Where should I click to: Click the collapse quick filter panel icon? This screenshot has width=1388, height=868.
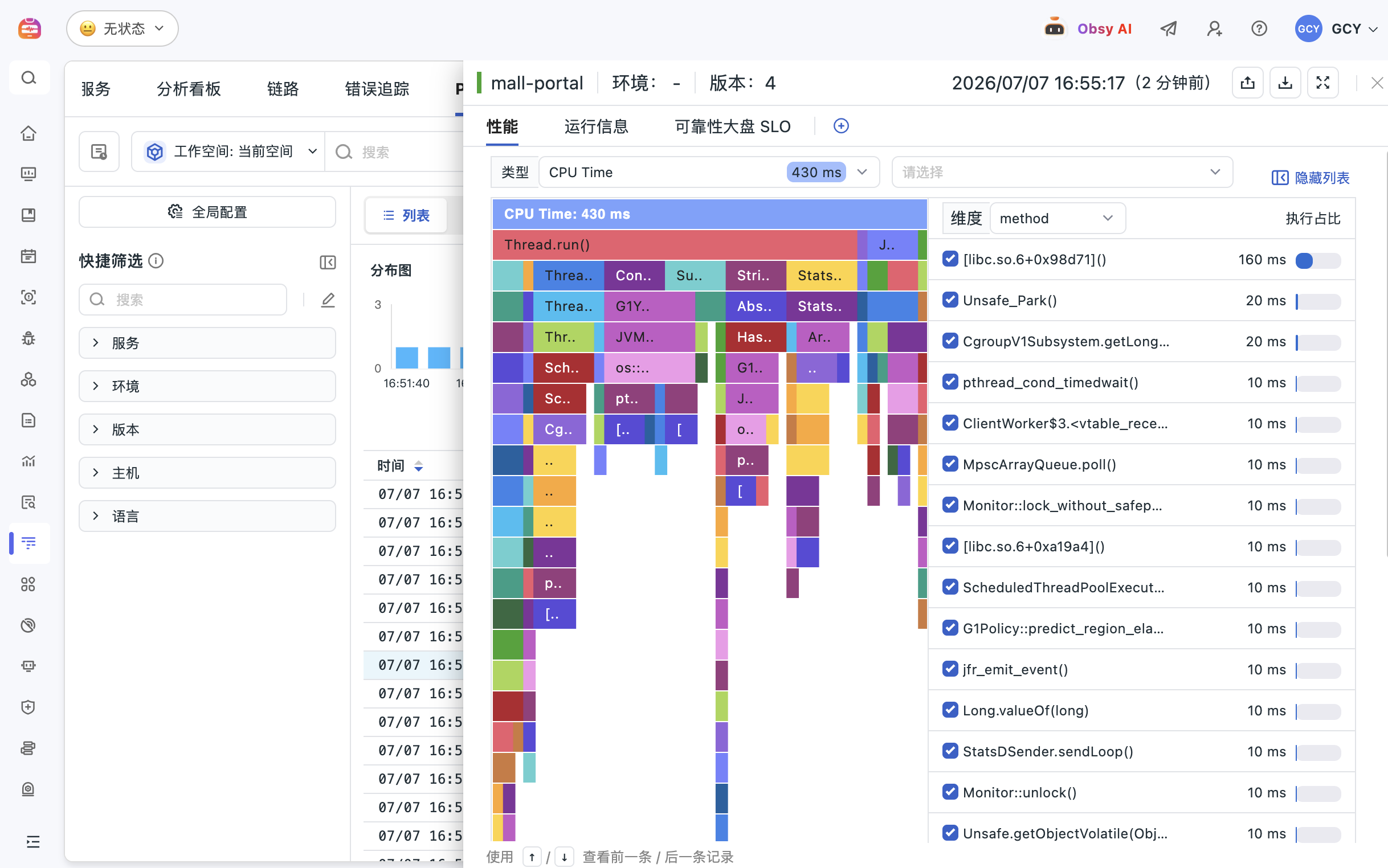point(327,263)
